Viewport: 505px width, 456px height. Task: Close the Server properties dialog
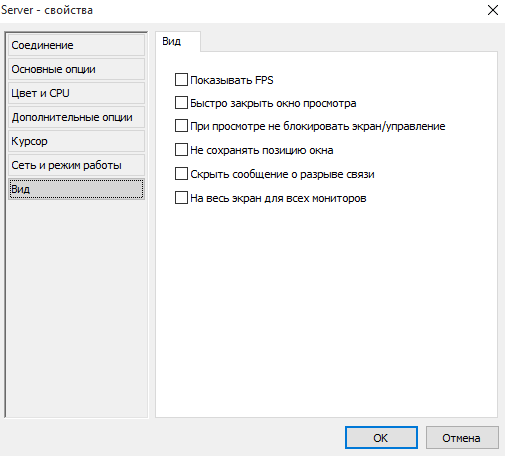coord(493,10)
